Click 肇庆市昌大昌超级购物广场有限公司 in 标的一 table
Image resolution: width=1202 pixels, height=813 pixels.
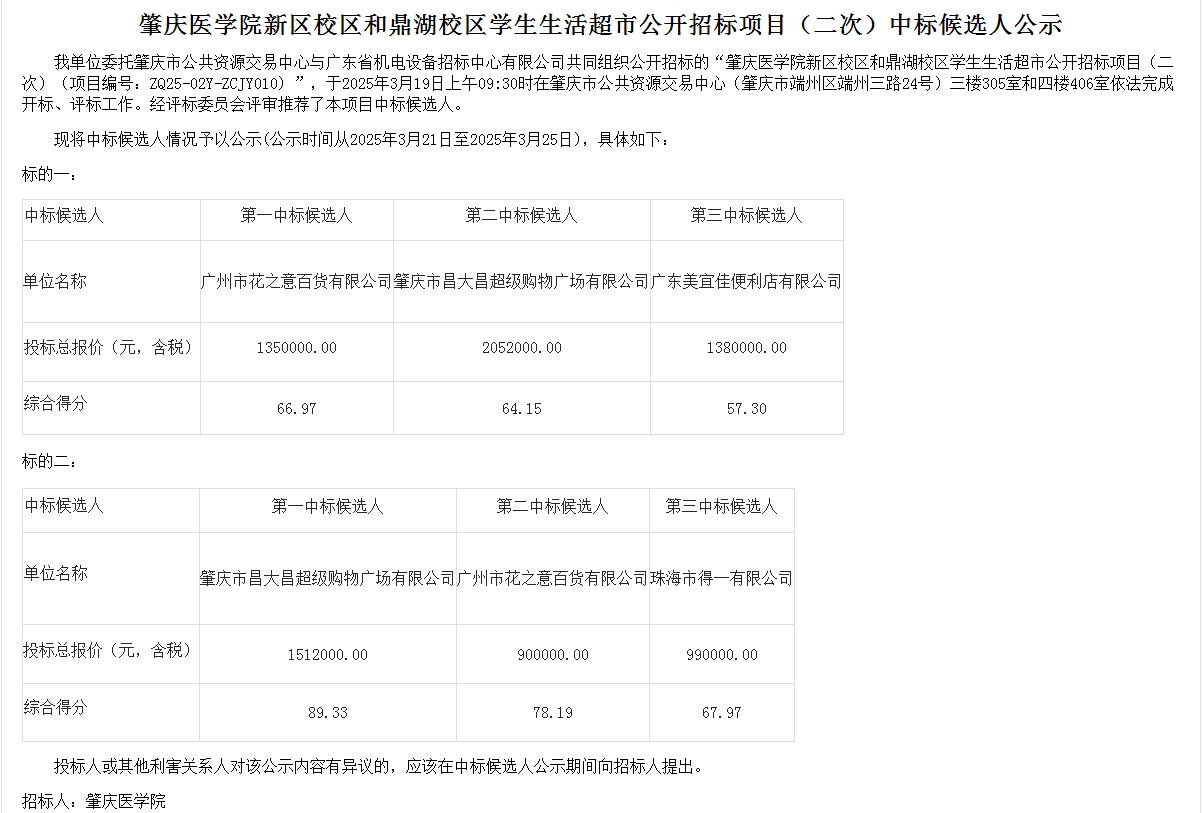click(x=522, y=282)
